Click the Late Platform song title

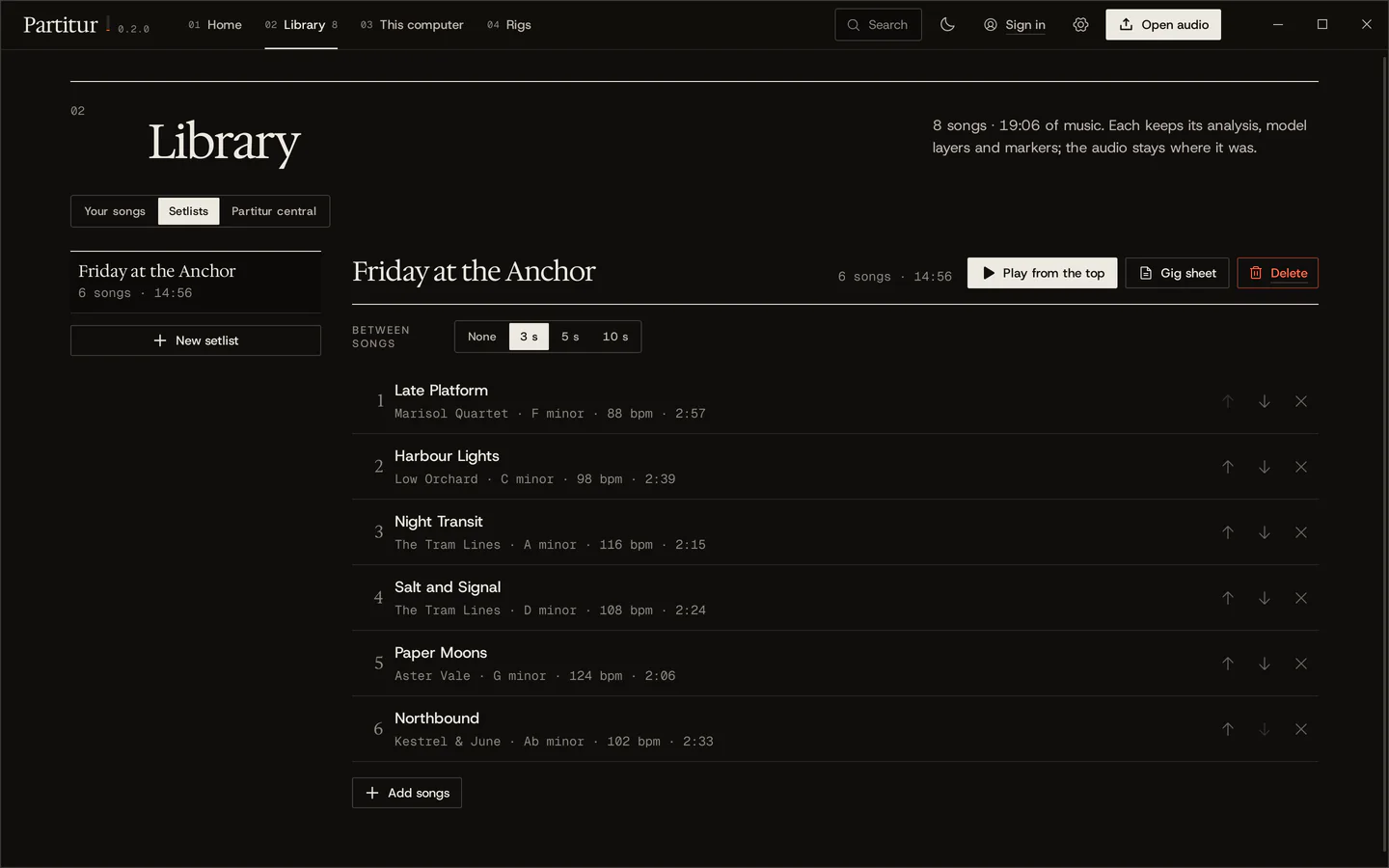click(441, 391)
